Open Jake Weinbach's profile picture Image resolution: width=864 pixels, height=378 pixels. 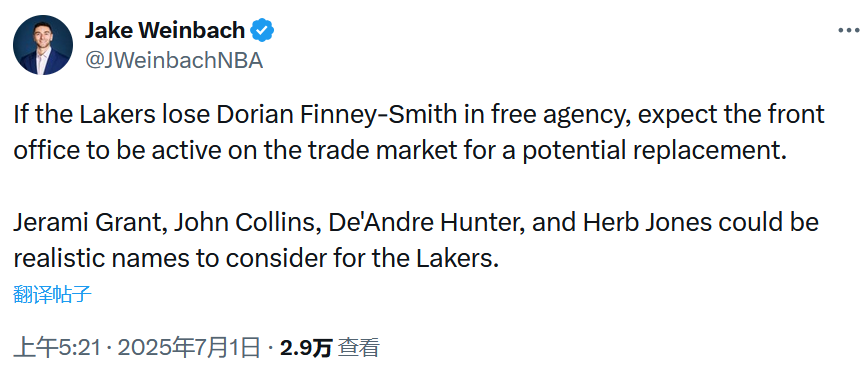[x=43, y=45]
